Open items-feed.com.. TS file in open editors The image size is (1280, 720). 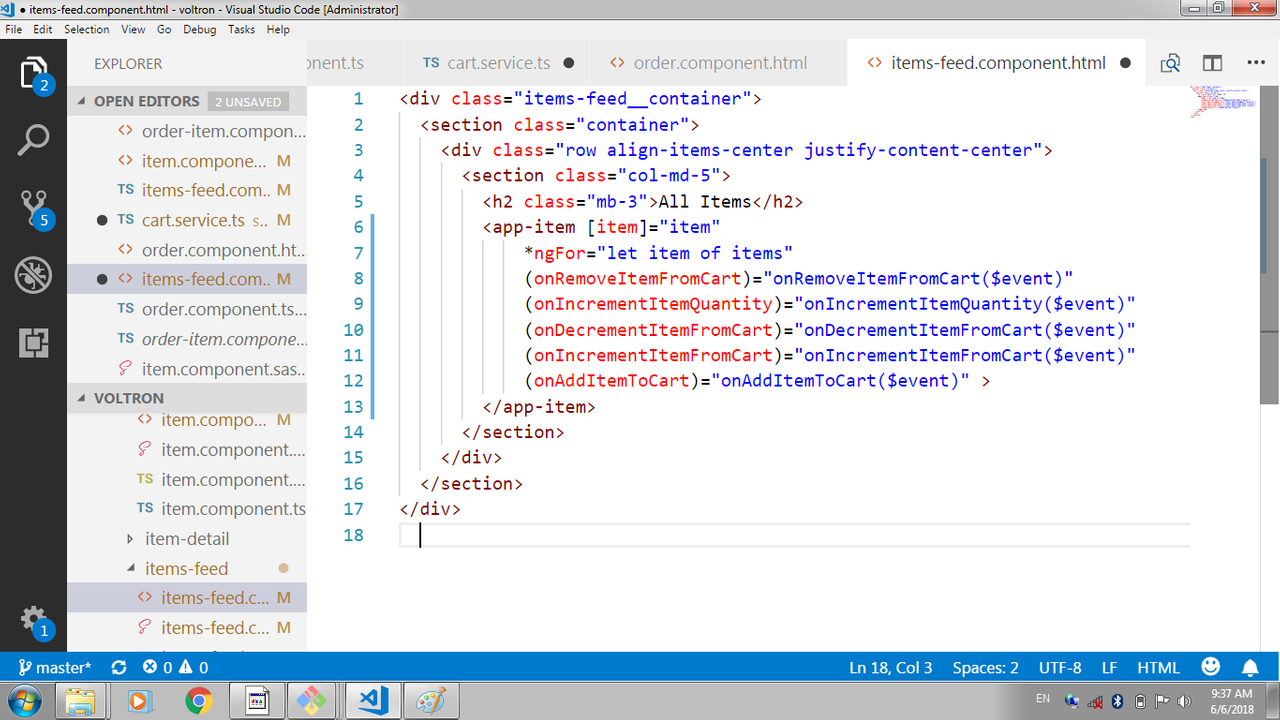pos(187,190)
